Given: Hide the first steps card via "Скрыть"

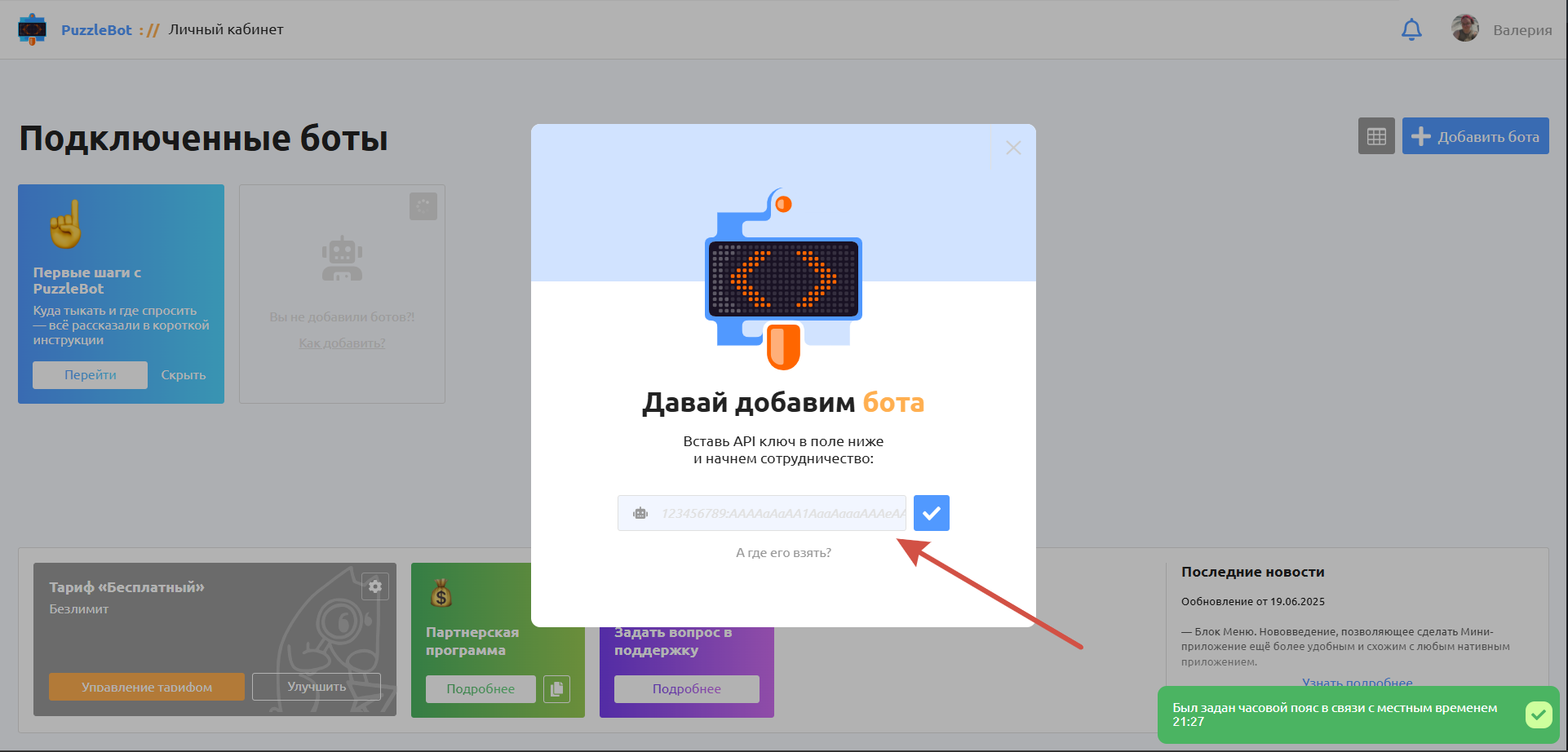Looking at the screenshot, I should point(184,375).
